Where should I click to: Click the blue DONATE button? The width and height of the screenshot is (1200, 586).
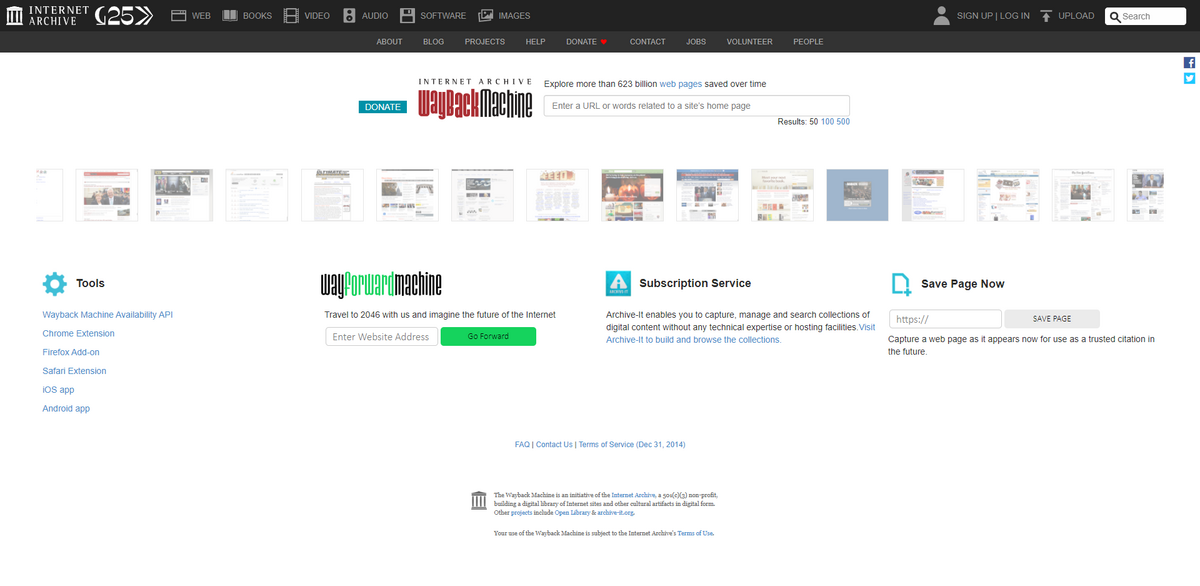pos(382,106)
